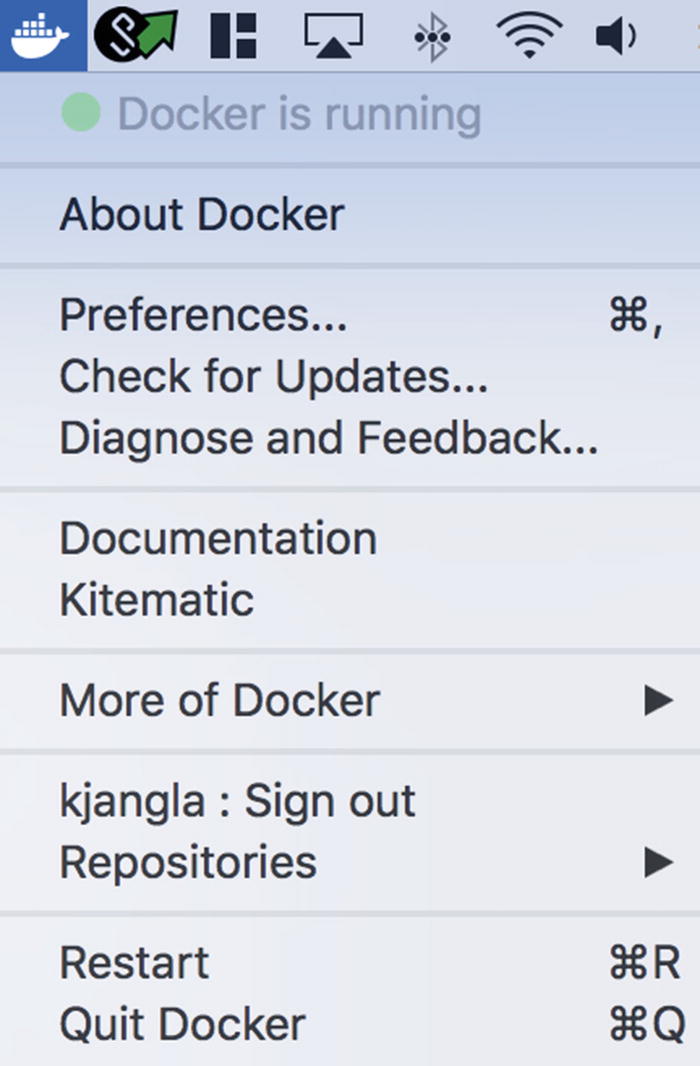Open the Wi-Fi status menu
Image resolution: width=700 pixels, height=1066 pixels.
point(529,36)
